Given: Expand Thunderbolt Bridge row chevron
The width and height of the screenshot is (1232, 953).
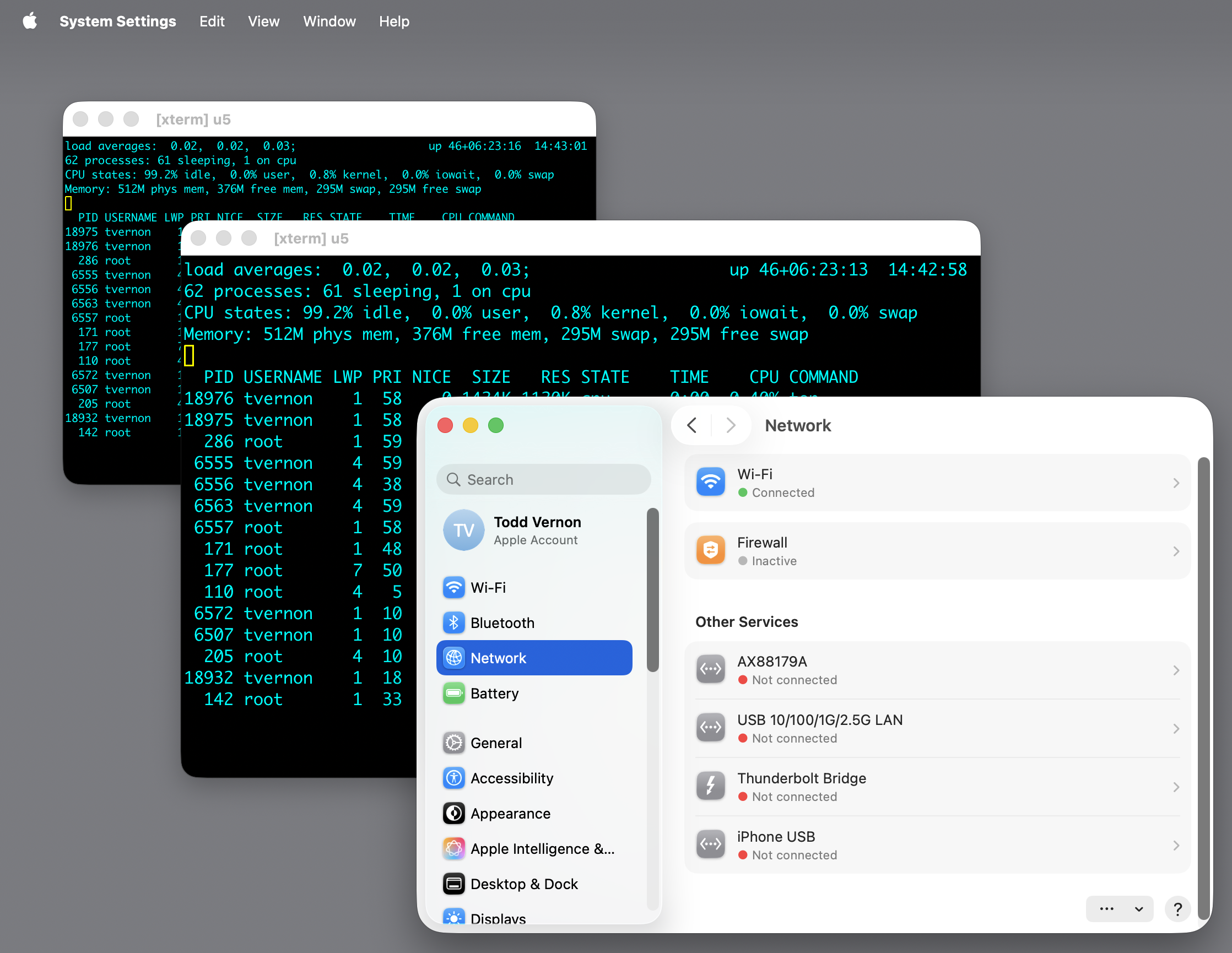Looking at the screenshot, I should pos(1176,787).
